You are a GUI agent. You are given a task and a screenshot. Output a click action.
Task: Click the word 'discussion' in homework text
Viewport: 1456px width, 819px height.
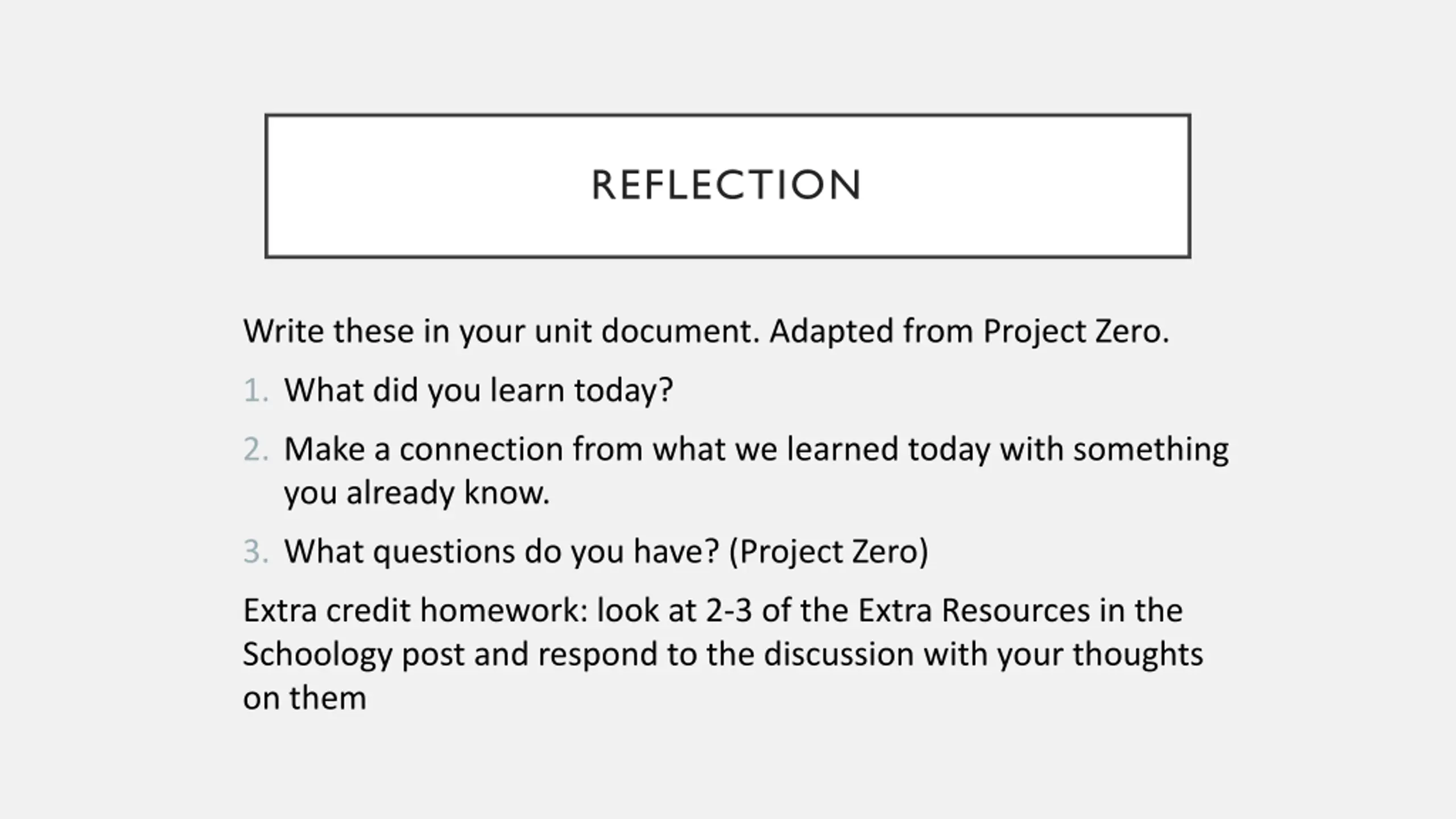pyautogui.click(x=839, y=655)
